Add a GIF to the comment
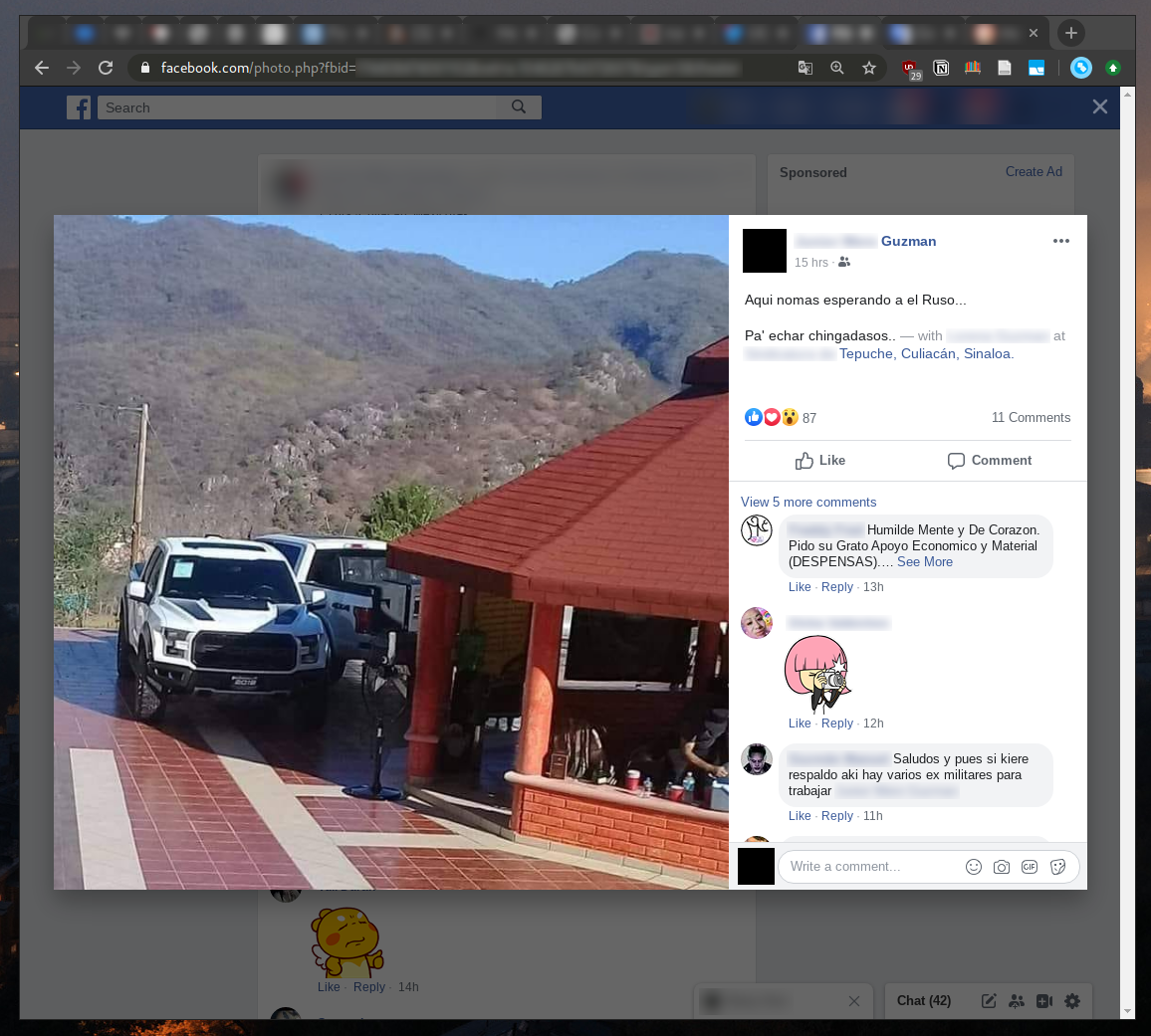The width and height of the screenshot is (1151, 1036). point(1030,867)
